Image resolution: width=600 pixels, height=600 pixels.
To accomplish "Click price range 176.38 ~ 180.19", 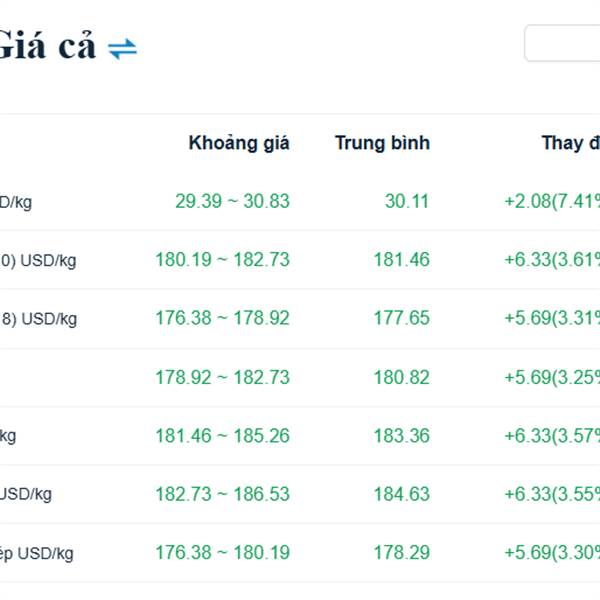I will coord(222,552).
